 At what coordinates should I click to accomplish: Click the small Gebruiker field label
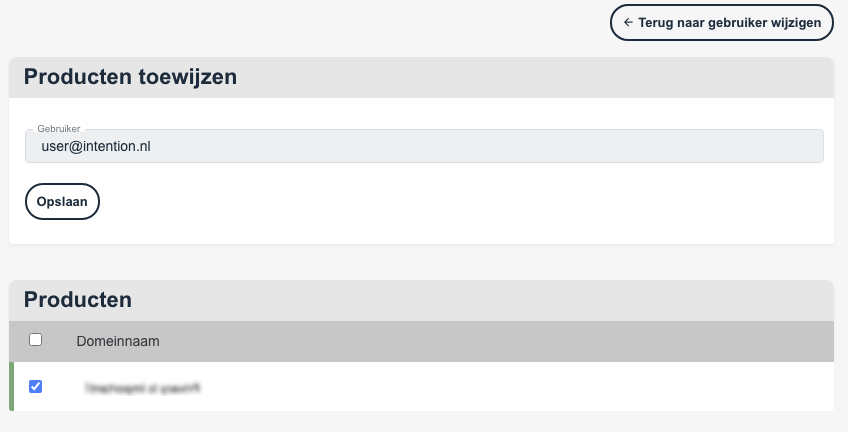58,129
